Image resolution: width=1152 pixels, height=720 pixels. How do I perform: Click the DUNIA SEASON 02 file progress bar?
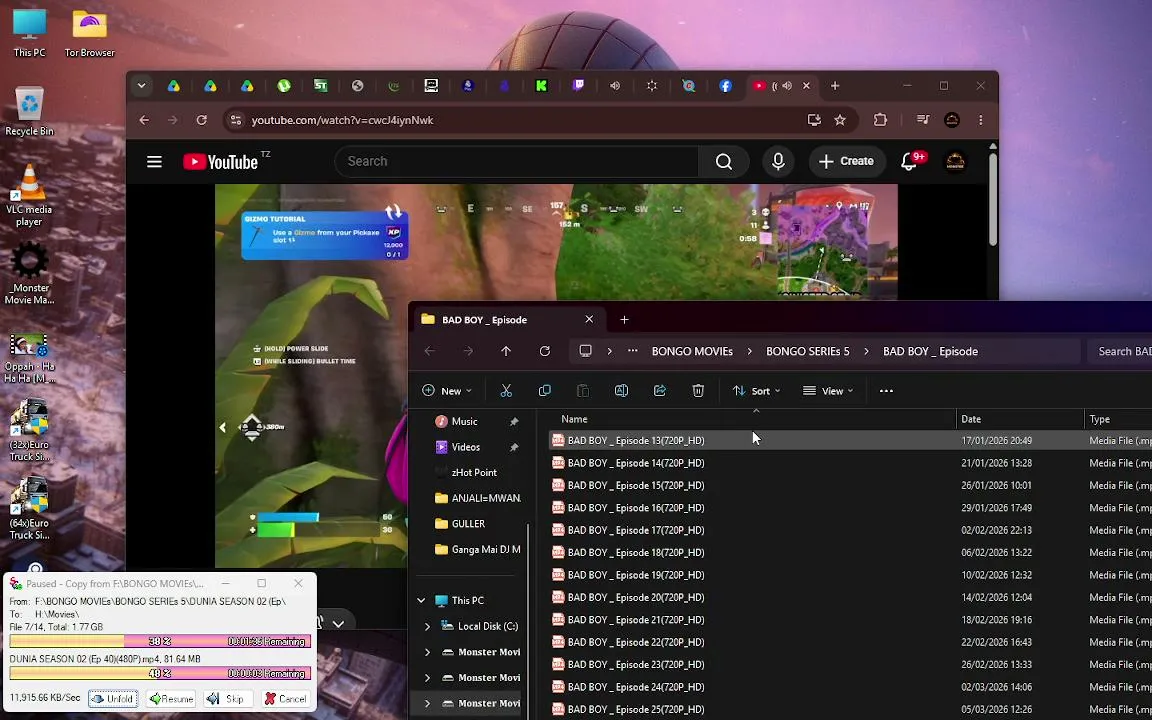tap(160, 674)
